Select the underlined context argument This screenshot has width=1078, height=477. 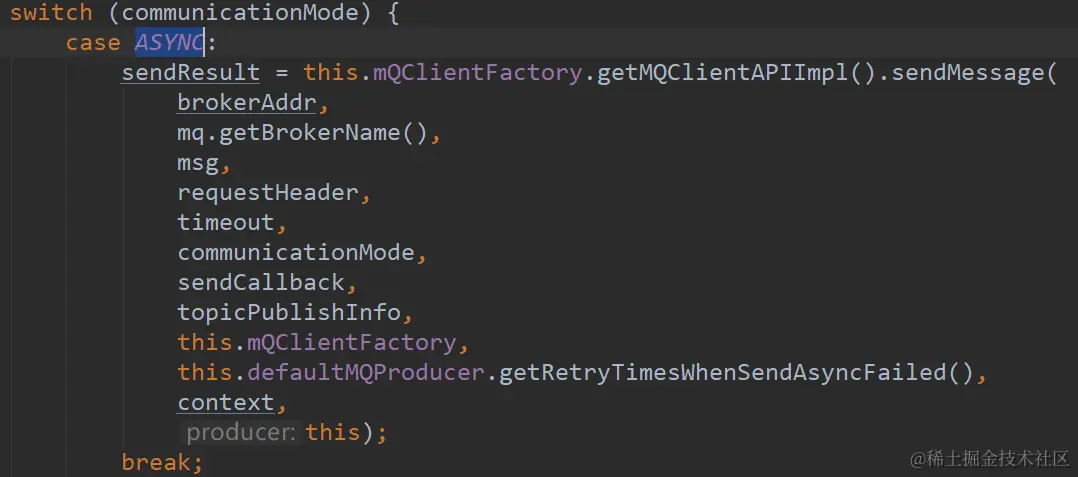(226, 403)
